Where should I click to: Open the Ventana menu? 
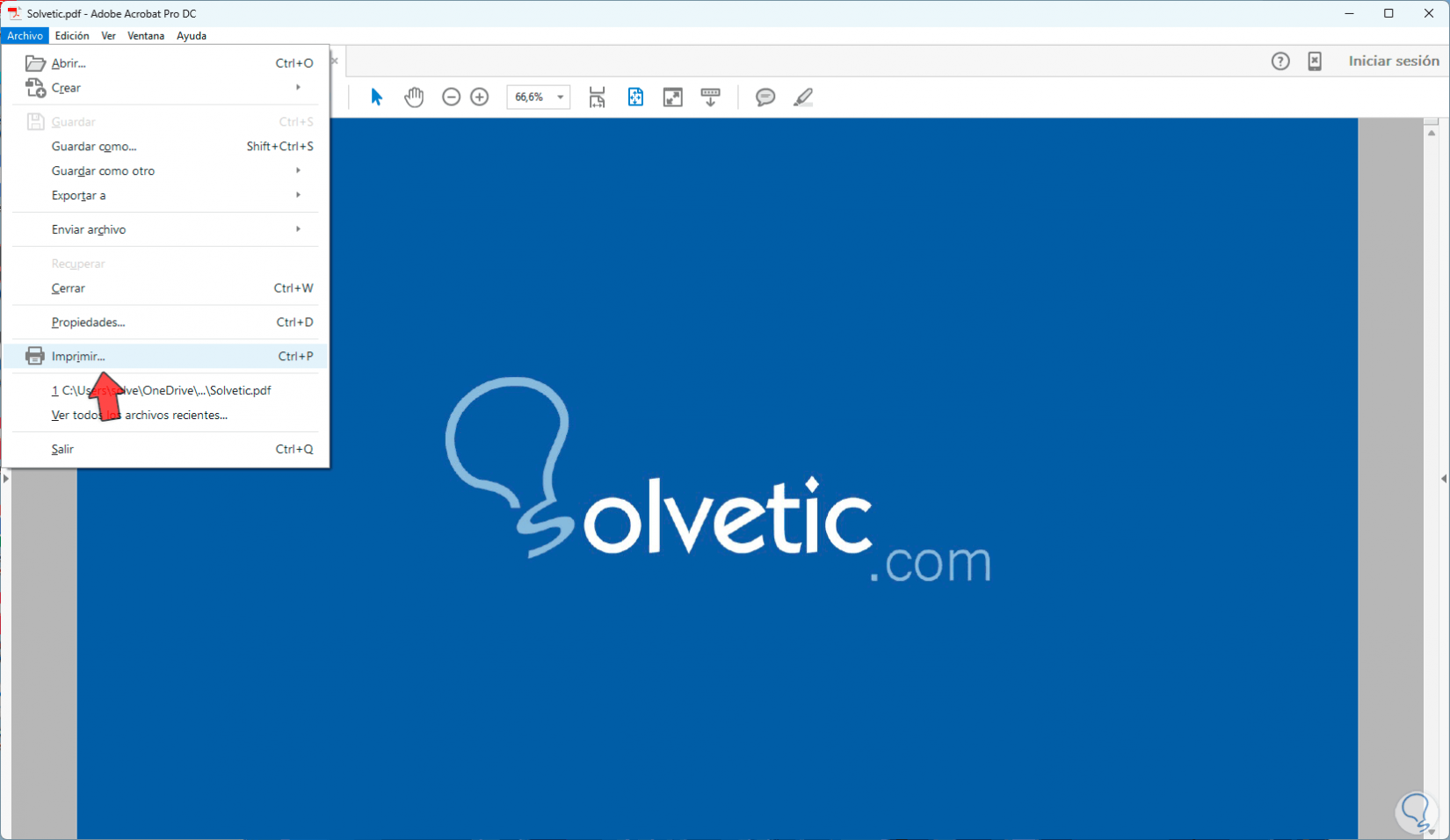146,36
